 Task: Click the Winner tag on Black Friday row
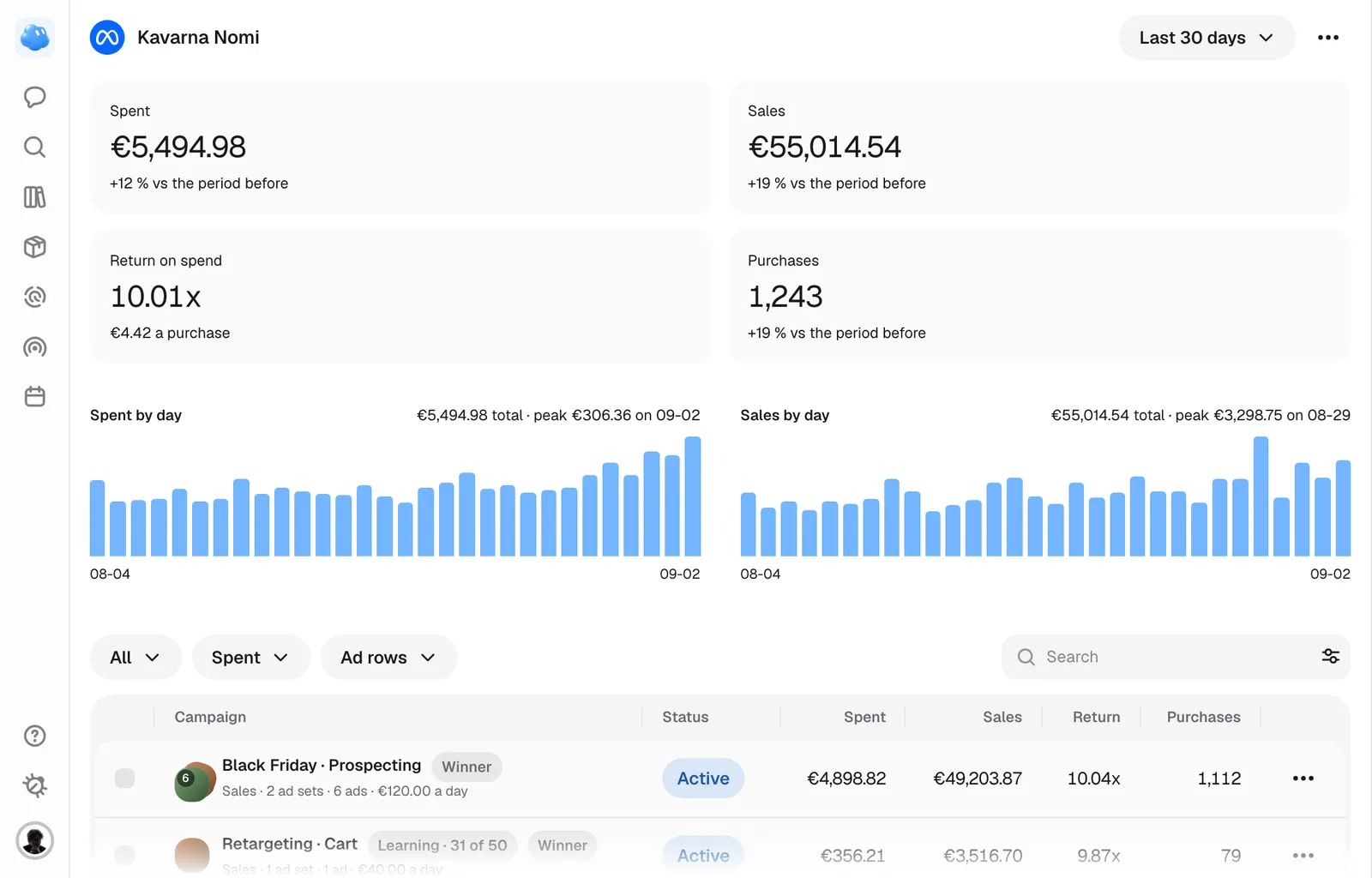tap(466, 767)
